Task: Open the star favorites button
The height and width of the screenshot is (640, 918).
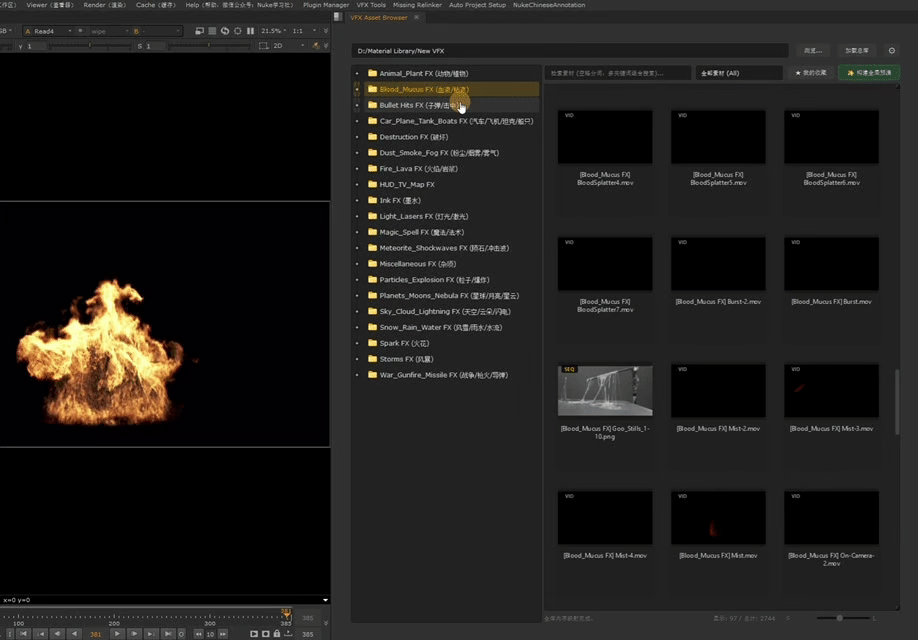Action: (x=811, y=73)
